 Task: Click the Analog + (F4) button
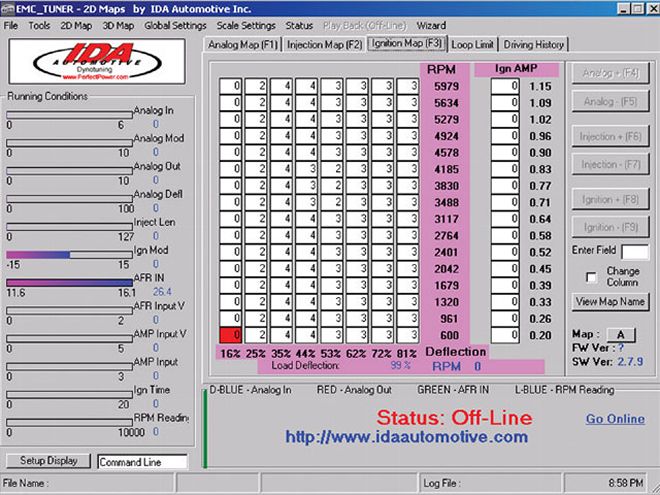(610, 73)
